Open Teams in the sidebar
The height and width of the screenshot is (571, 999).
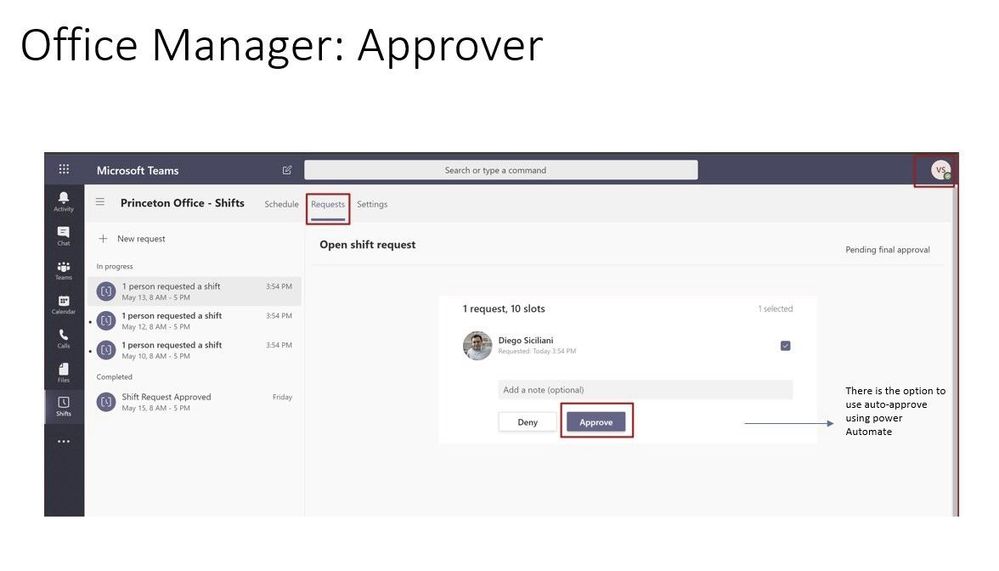(x=64, y=270)
